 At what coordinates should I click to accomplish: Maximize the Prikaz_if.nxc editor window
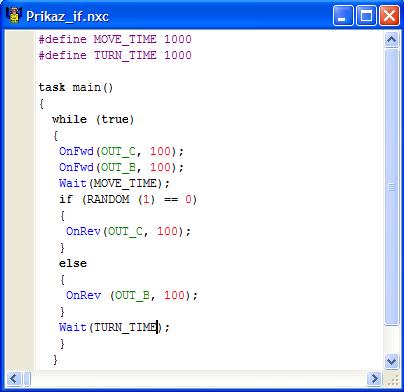tap(366, 16)
